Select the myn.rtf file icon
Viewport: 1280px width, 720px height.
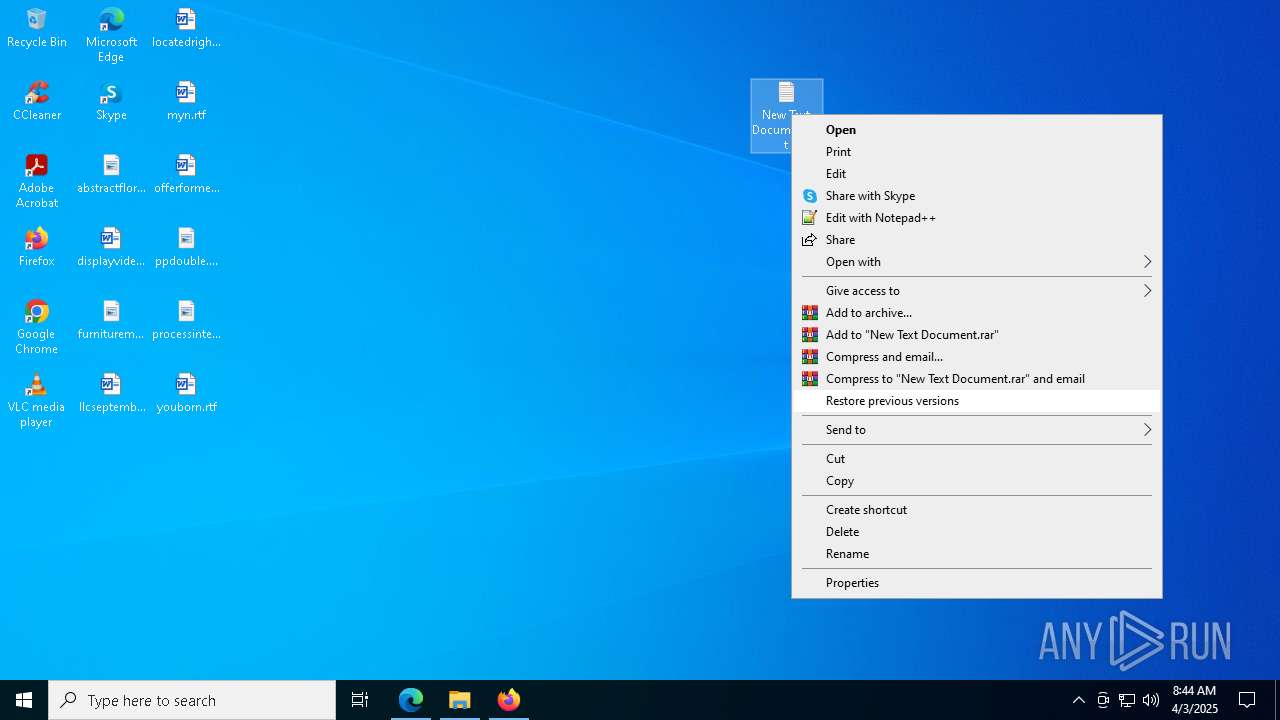(186, 101)
